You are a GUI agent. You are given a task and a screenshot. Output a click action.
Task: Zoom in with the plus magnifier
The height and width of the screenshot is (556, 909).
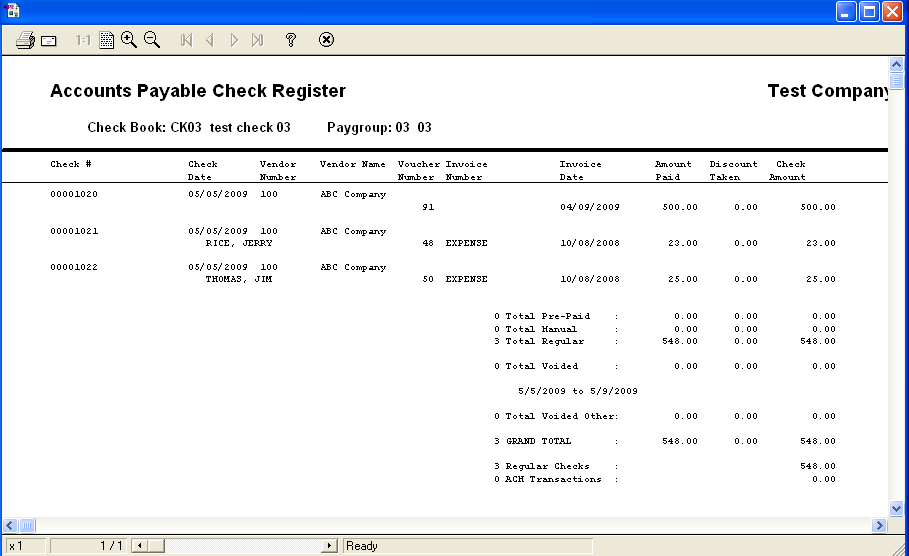[128, 39]
